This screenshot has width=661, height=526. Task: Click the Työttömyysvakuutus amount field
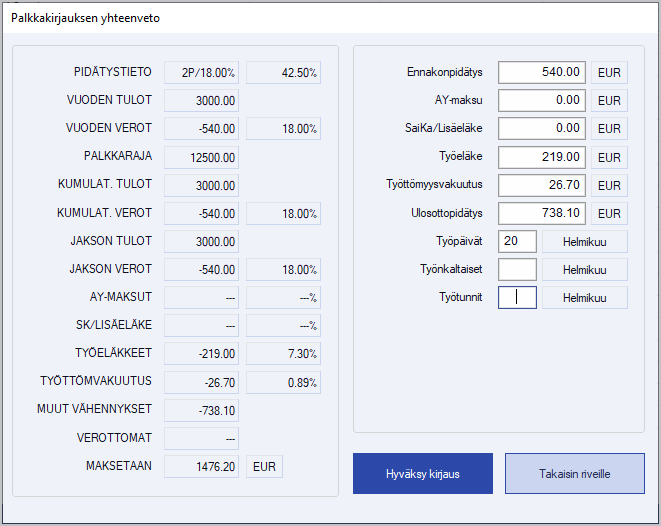542,185
